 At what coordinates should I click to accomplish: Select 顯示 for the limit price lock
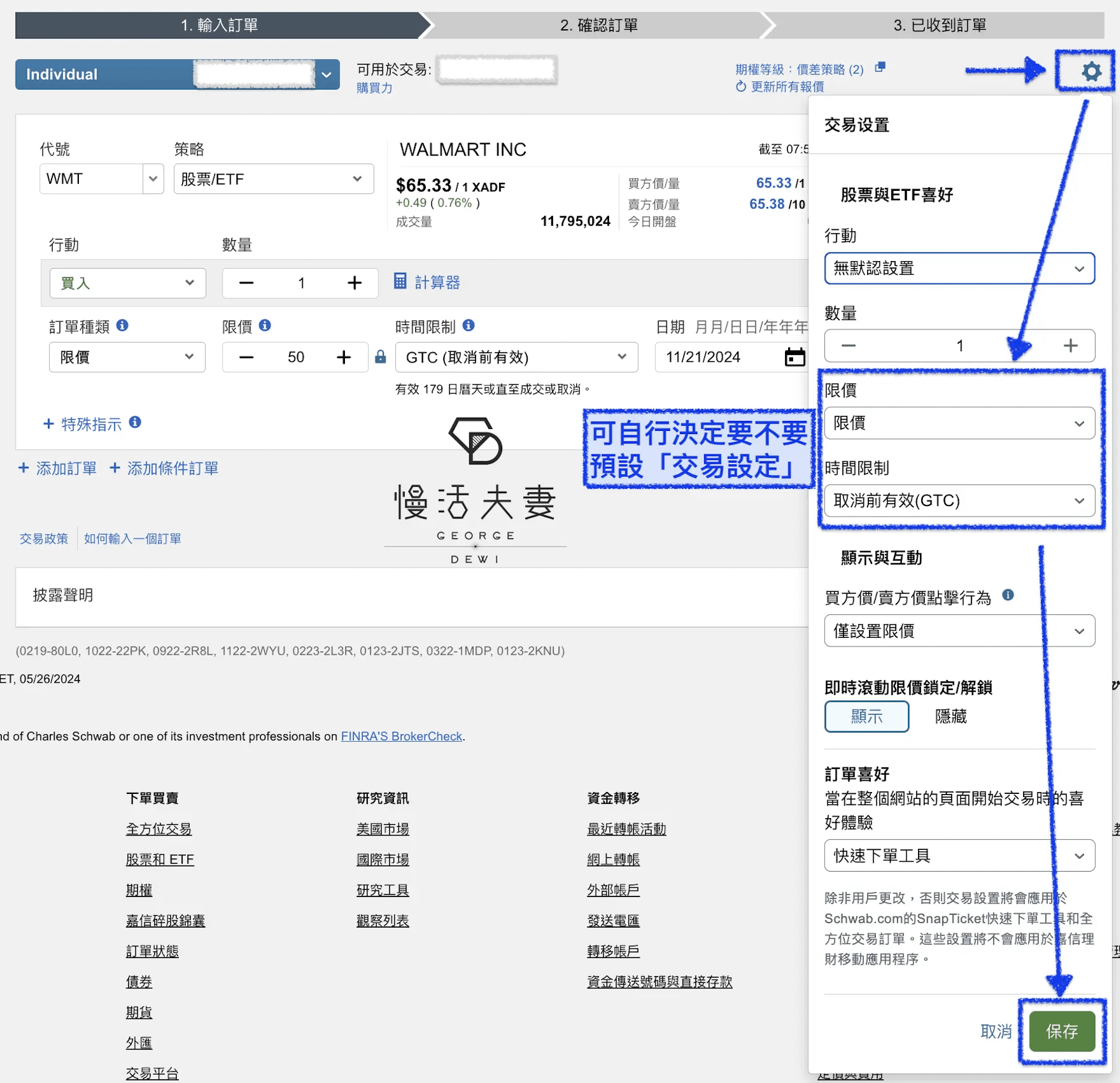point(866,716)
